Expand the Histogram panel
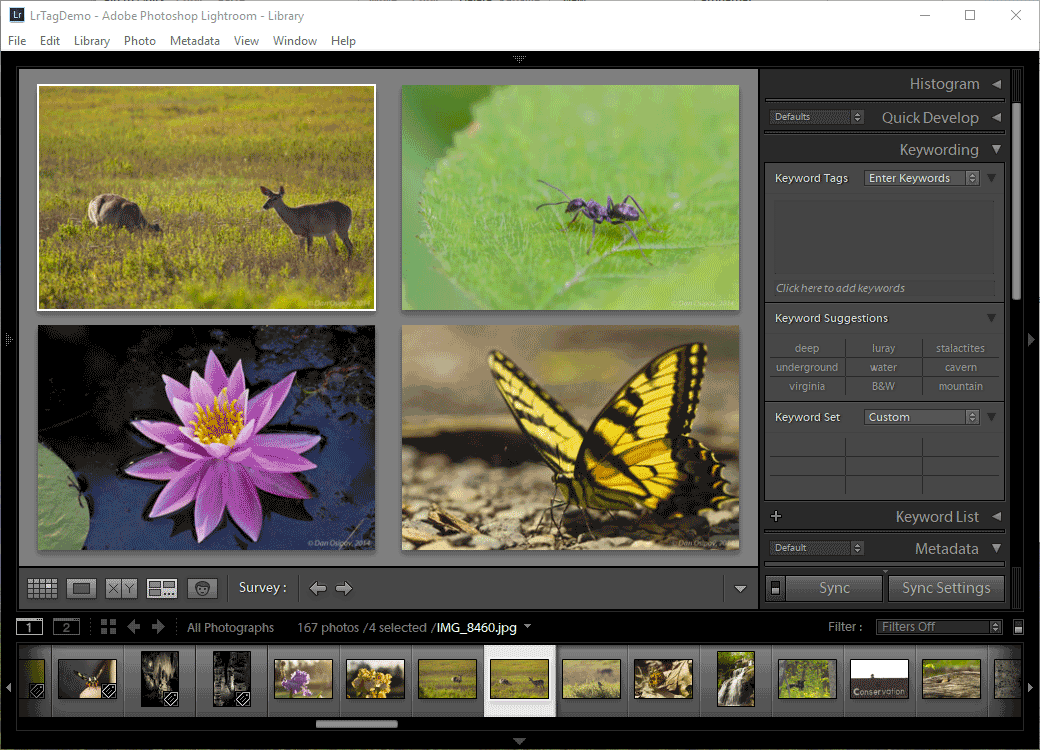Image resolution: width=1040 pixels, height=750 pixels. click(996, 85)
